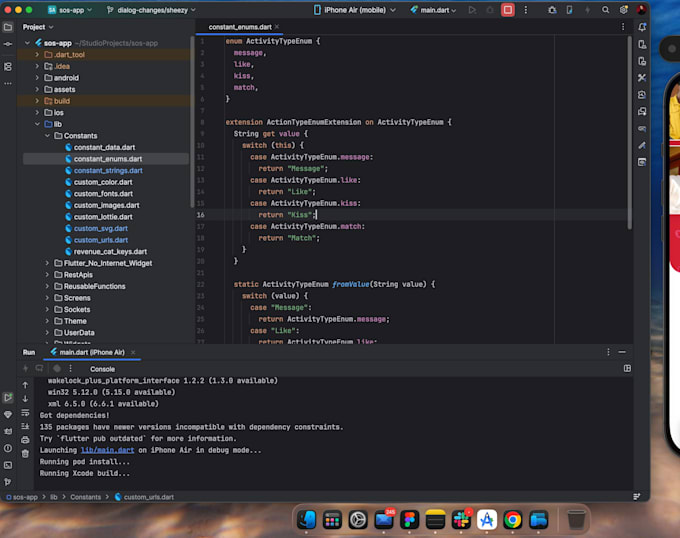Image resolution: width=680 pixels, height=538 pixels.
Task: Open Mail from the dock
Action: (384, 519)
